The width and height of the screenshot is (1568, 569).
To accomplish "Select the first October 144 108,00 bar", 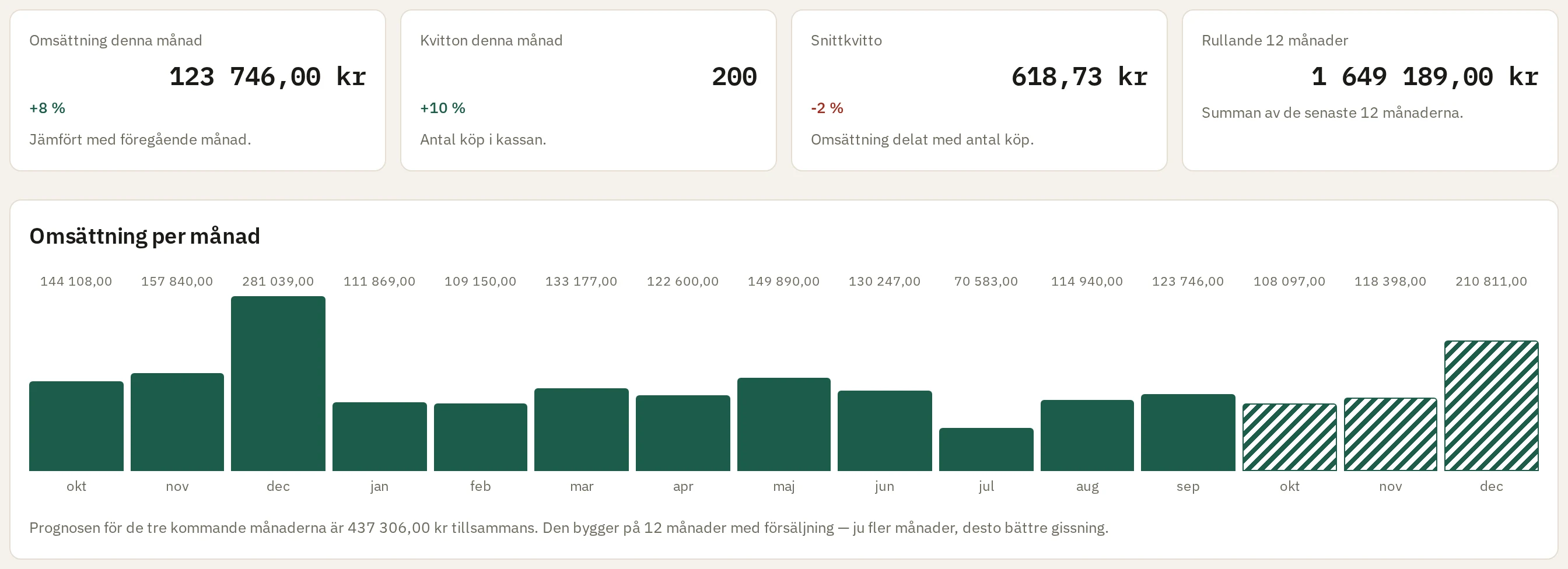I will pos(76,426).
